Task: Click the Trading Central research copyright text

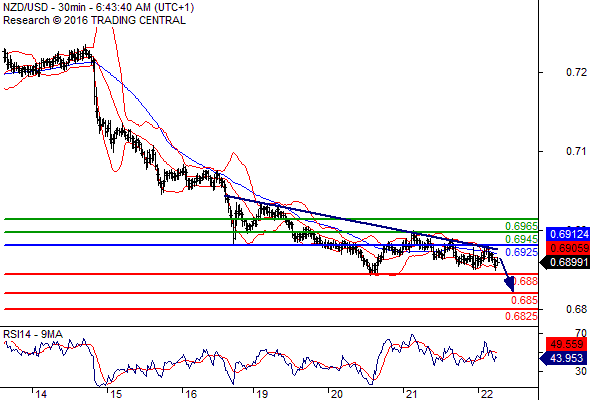Action: tap(94, 20)
